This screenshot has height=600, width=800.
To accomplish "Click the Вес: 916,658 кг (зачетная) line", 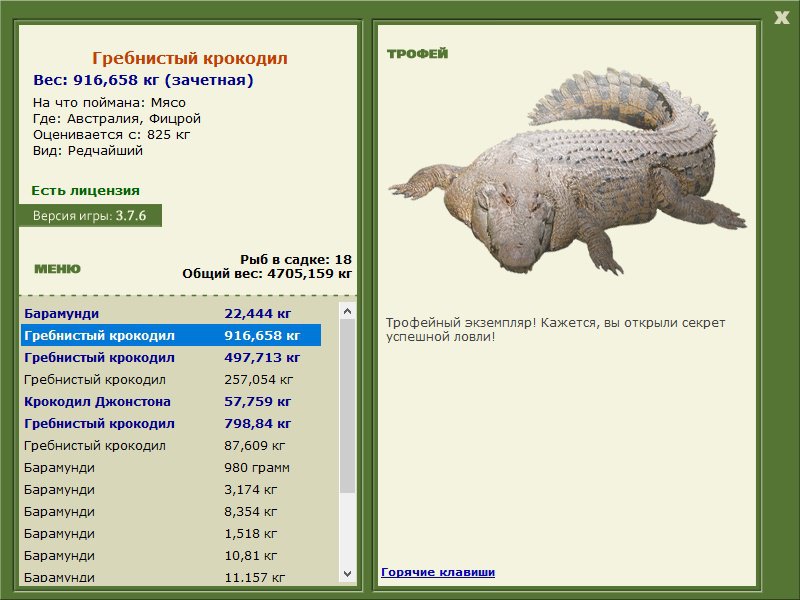I will (x=143, y=80).
